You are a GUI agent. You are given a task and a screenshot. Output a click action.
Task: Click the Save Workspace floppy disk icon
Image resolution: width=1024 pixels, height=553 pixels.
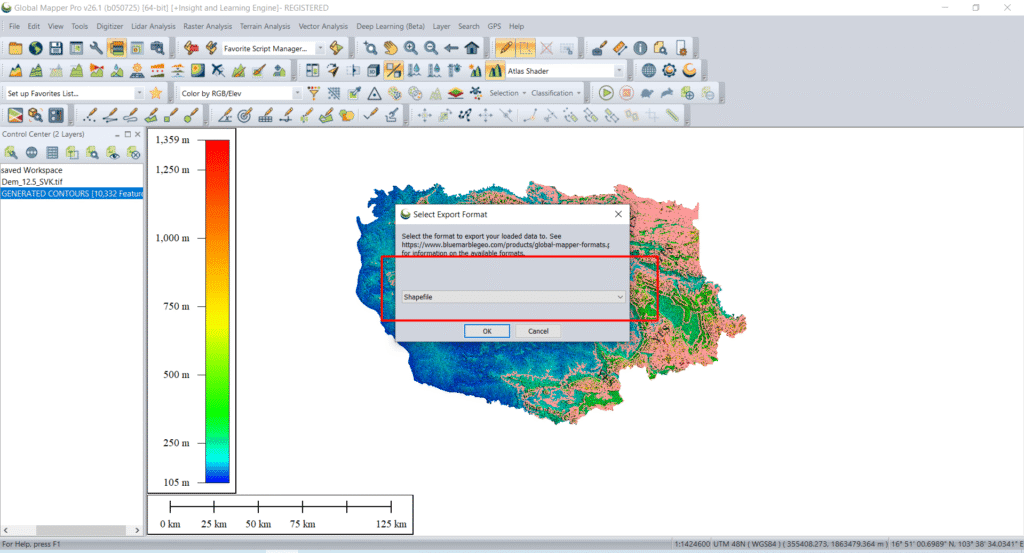pos(56,48)
